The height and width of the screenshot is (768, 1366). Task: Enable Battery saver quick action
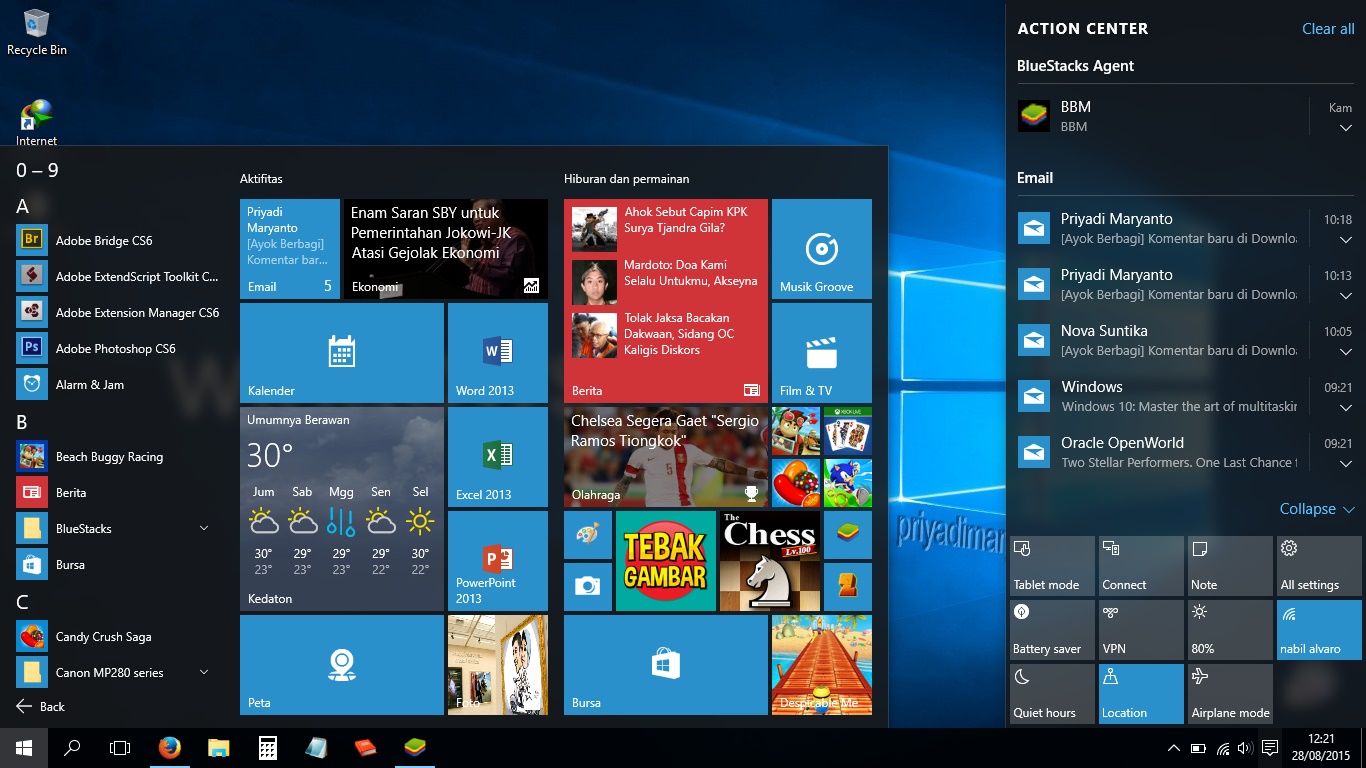click(1052, 630)
